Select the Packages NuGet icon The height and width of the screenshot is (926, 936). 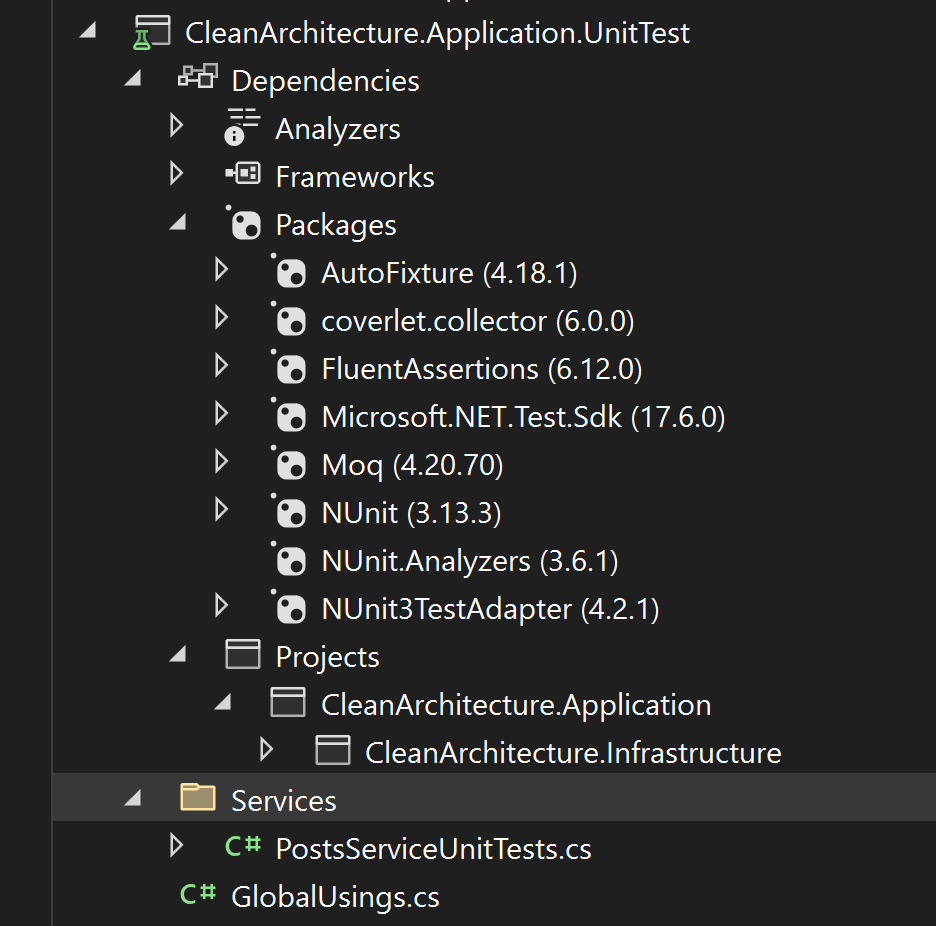244,223
